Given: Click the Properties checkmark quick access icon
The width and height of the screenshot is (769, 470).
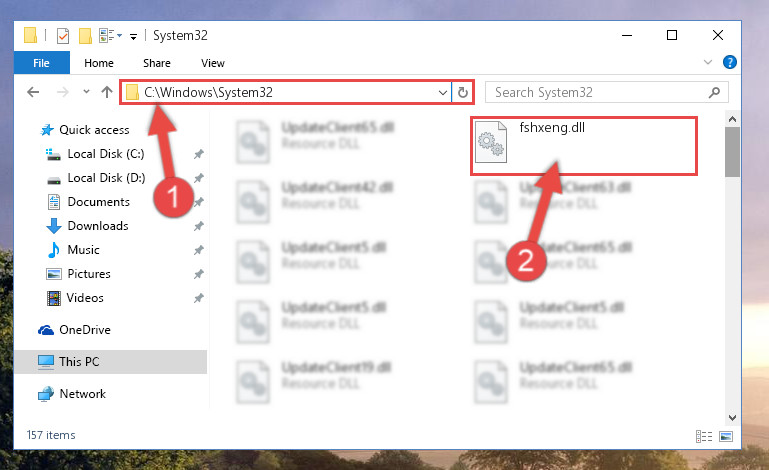Looking at the screenshot, I should tap(63, 36).
